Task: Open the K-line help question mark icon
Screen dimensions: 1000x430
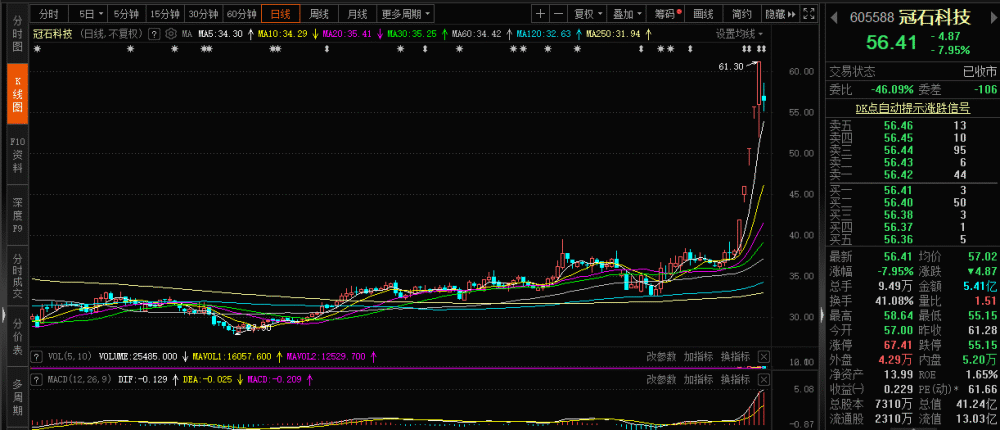Action: 154,34
